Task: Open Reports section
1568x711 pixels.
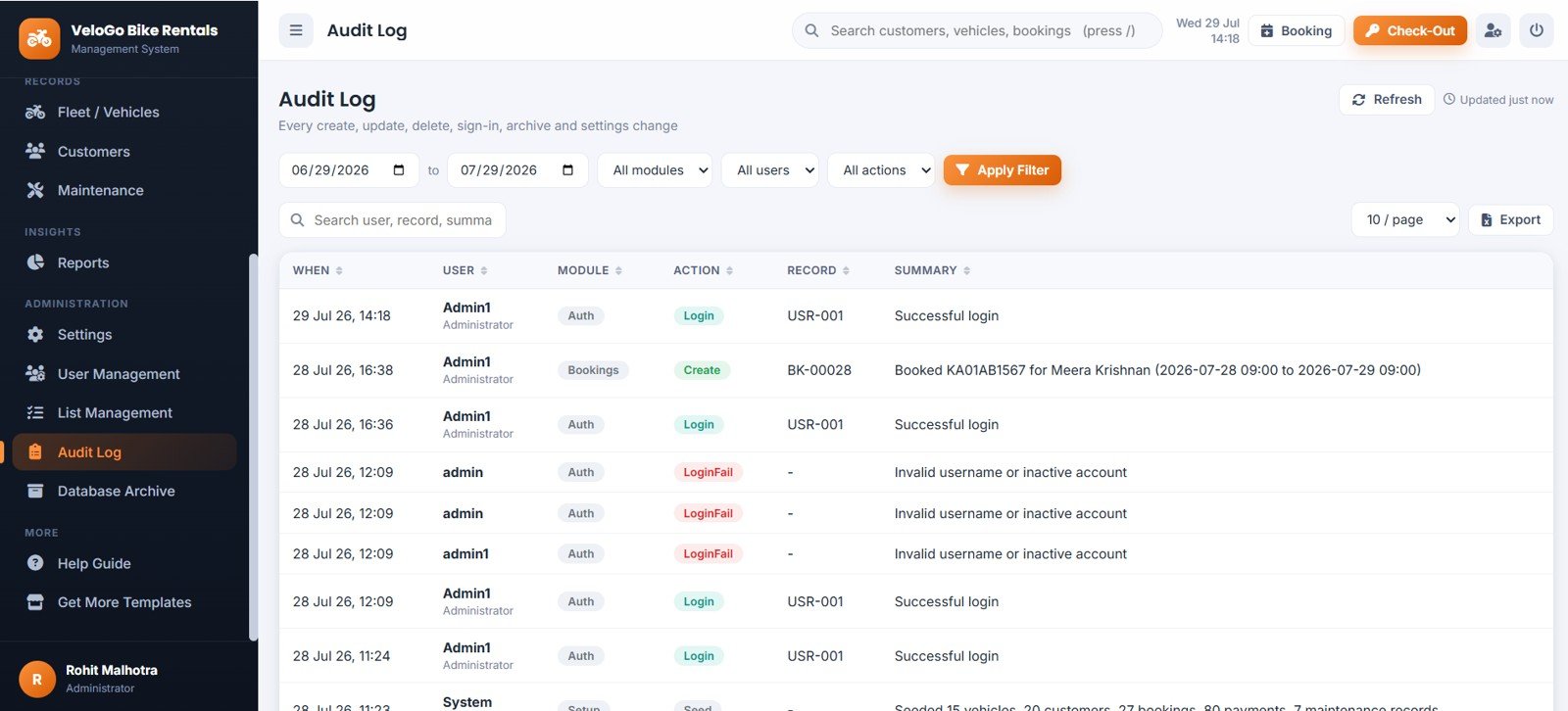Action: (124, 262)
